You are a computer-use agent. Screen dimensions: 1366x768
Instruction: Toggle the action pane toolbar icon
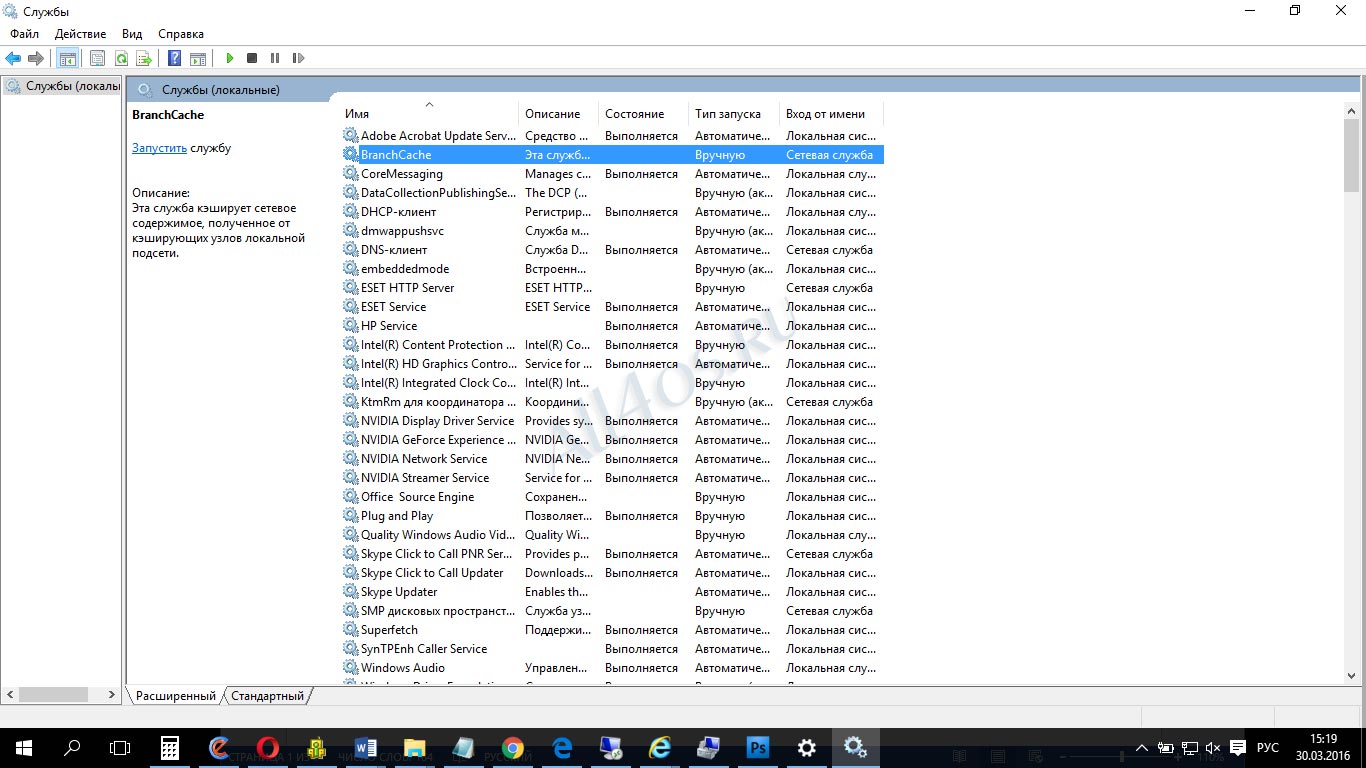pyautogui.click(x=198, y=59)
